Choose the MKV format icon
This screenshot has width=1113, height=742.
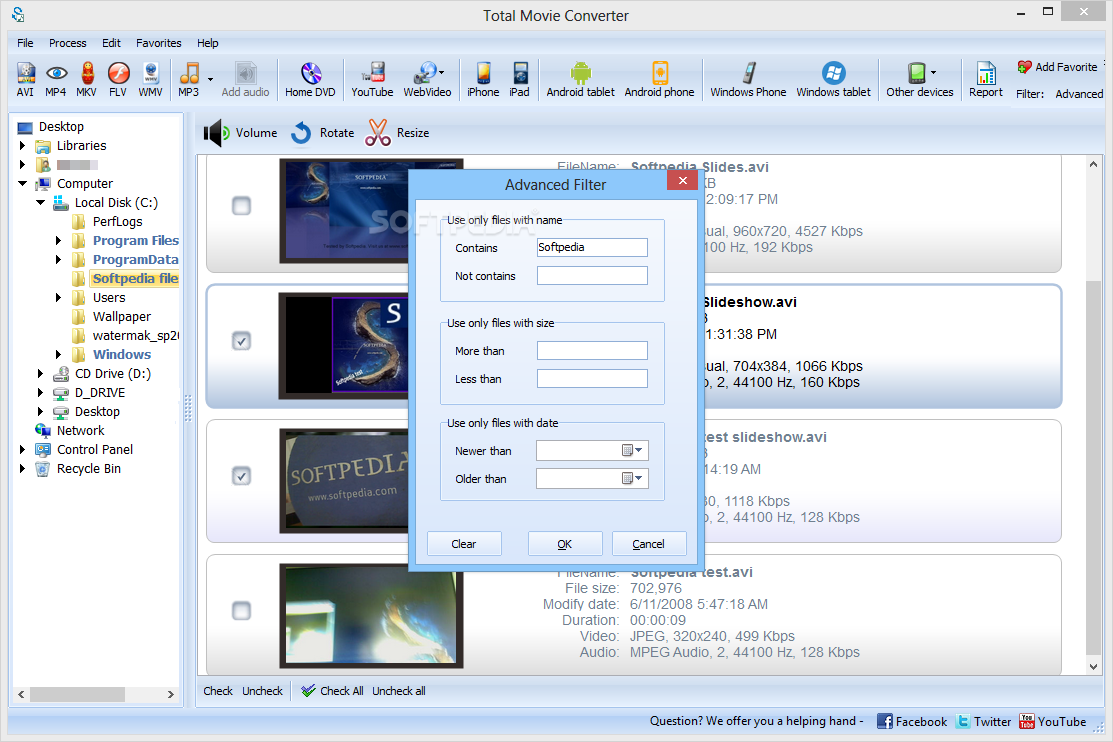point(87,79)
